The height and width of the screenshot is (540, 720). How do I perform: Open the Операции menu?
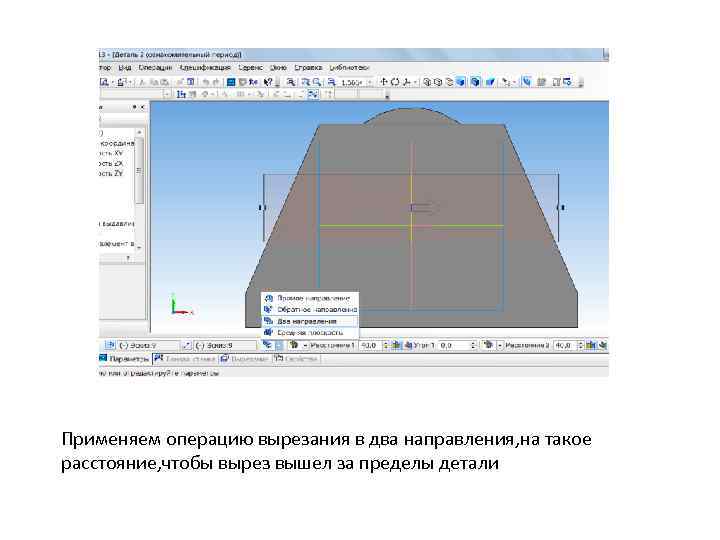[x=155, y=68]
